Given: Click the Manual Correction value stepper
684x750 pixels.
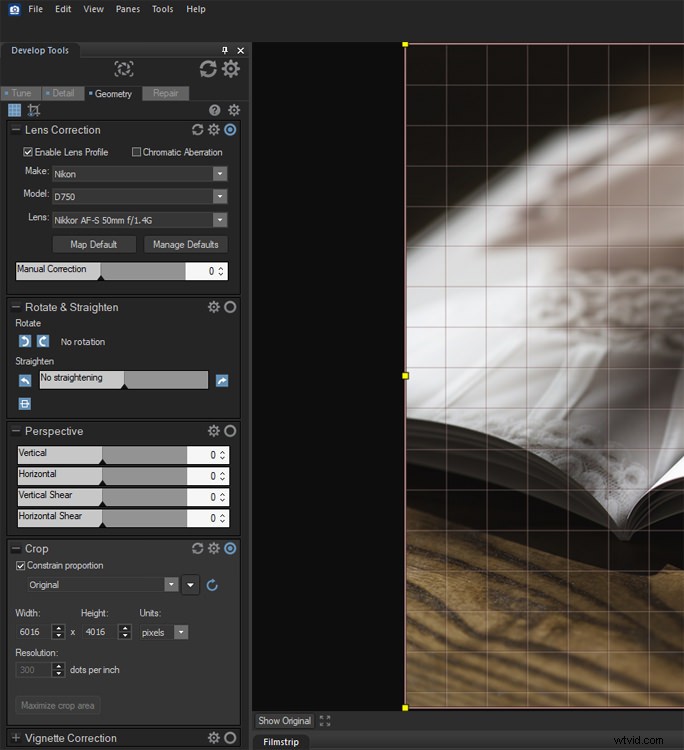Looking at the screenshot, I should tap(221, 271).
